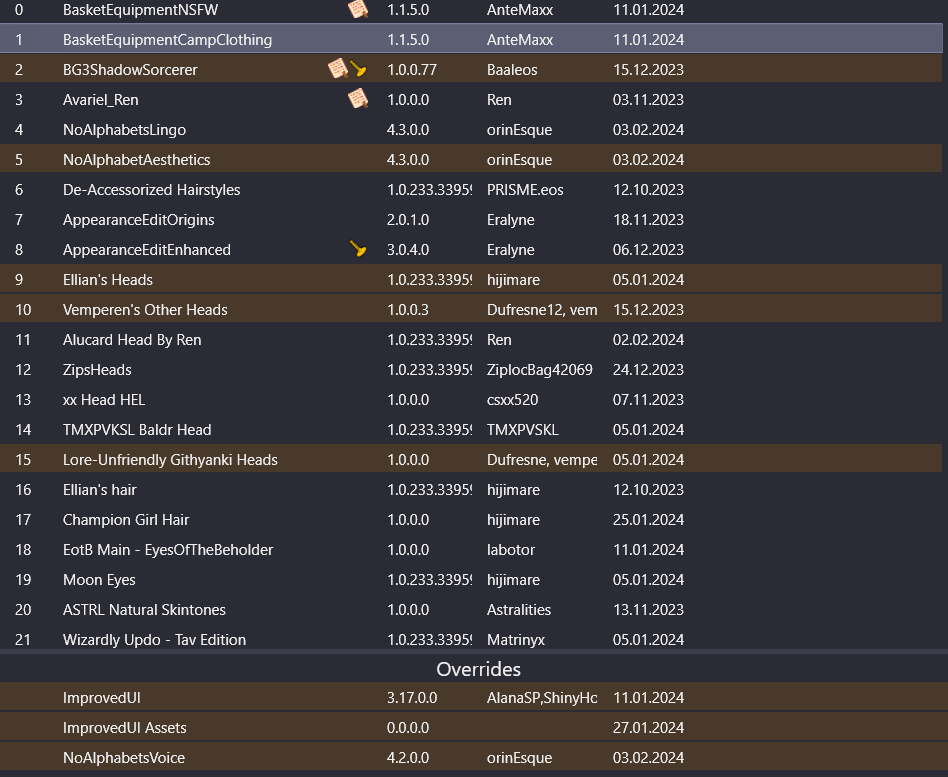Click version 1.0.0.77 of BG3ShadowSorcerer
948x777 pixels.
click(x=412, y=70)
